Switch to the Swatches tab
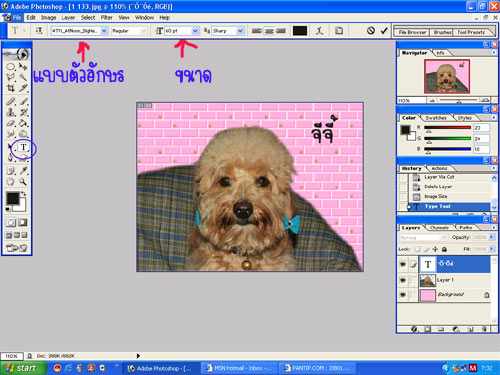500x375 pixels. [436, 118]
